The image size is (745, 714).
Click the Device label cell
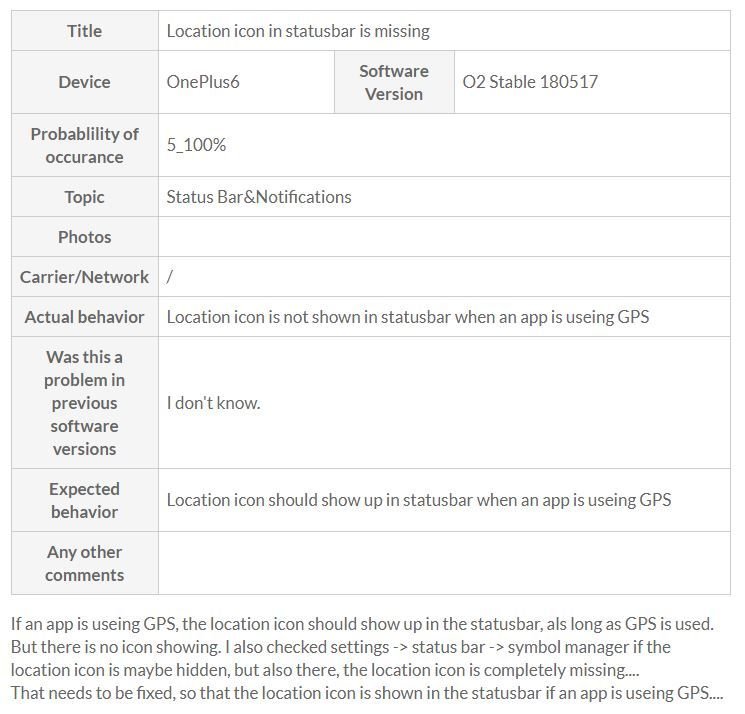coord(85,82)
